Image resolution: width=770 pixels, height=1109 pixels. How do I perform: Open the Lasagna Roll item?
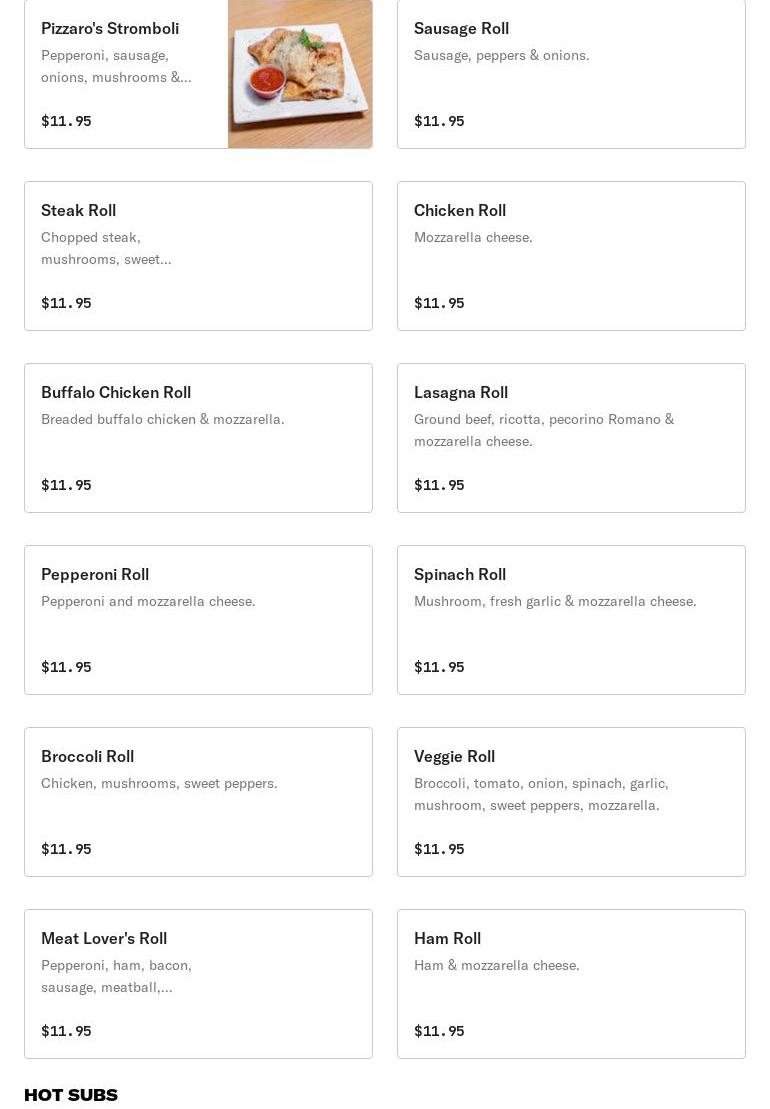tap(571, 438)
